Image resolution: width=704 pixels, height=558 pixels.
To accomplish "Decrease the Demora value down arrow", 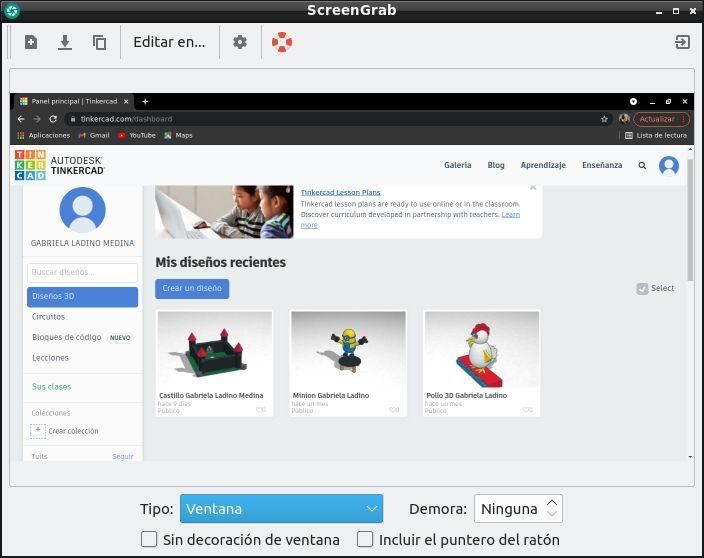I will (x=552, y=514).
